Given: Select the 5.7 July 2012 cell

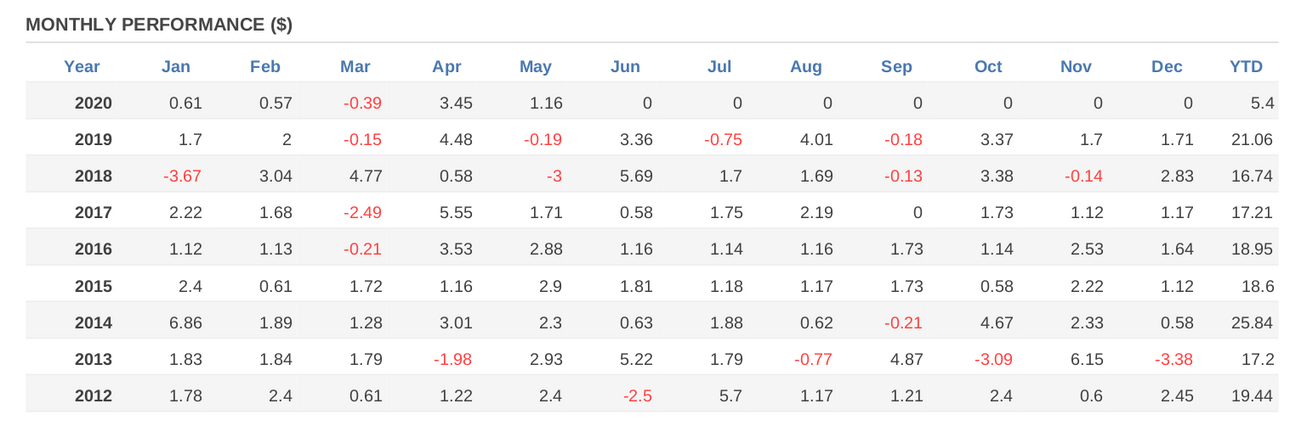Looking at the screenshot, I should point(730,396).
